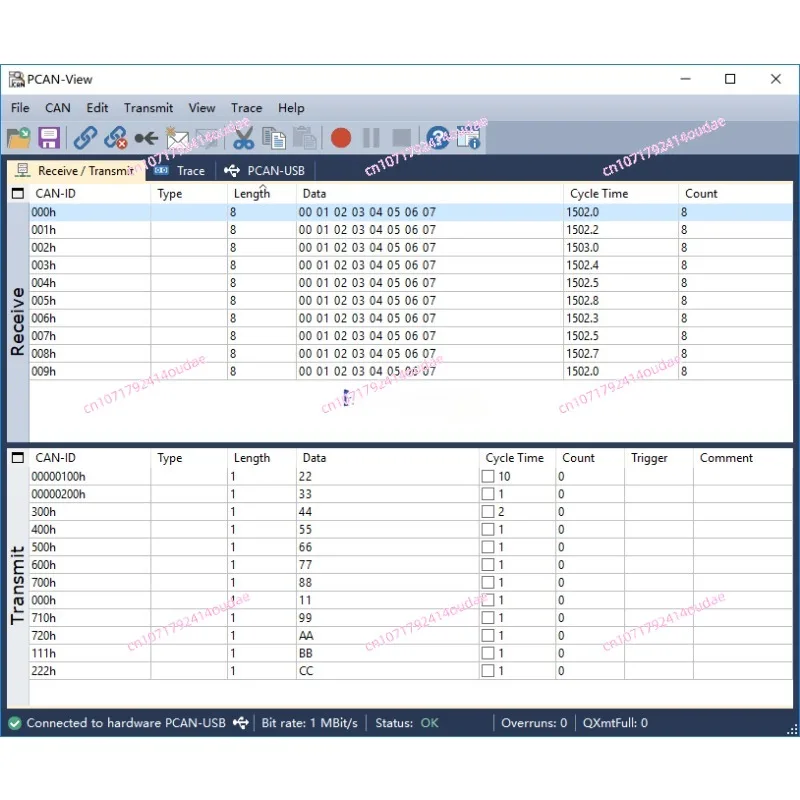Click the vertical Receive panel label
The width and height of the screenshot is (800, 800).
tap(18, 322)
